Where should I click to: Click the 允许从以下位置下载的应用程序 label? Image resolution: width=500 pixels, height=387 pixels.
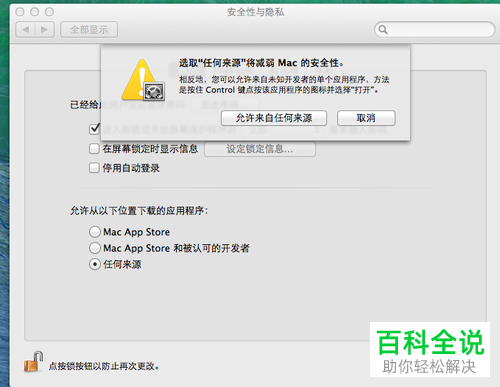(139, 211)
